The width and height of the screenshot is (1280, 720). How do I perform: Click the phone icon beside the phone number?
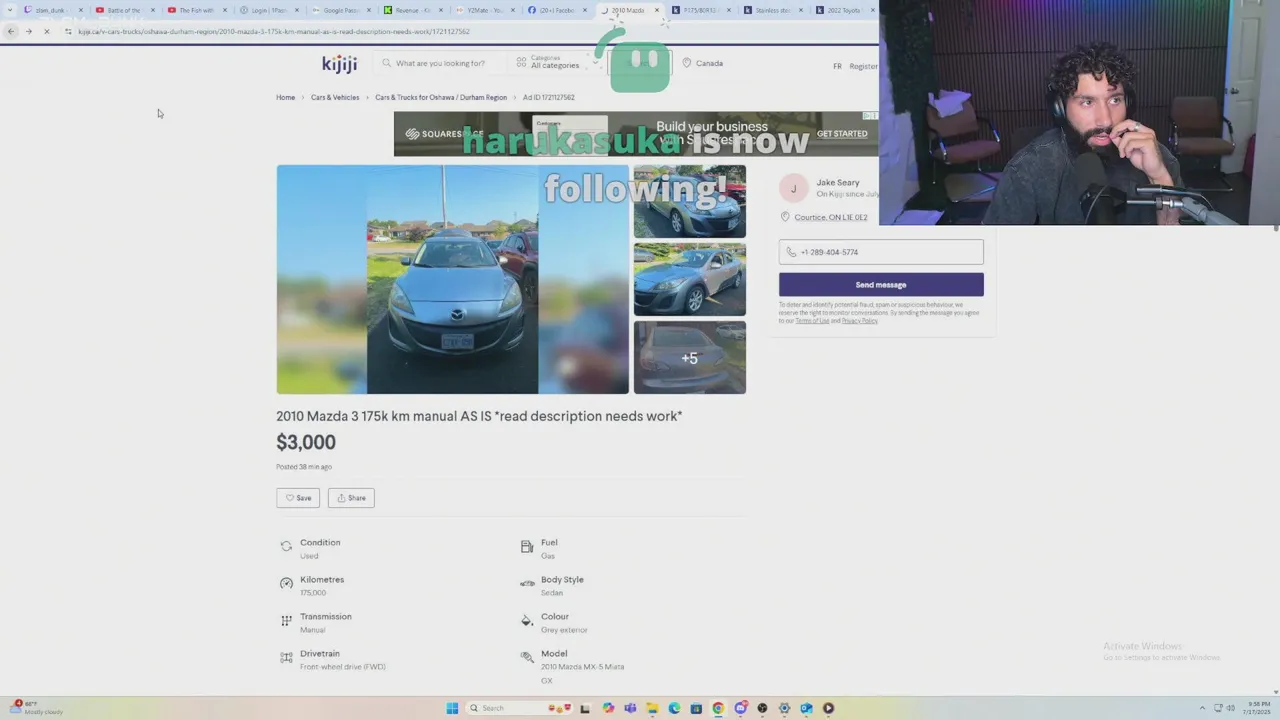[x=791, y=252]
